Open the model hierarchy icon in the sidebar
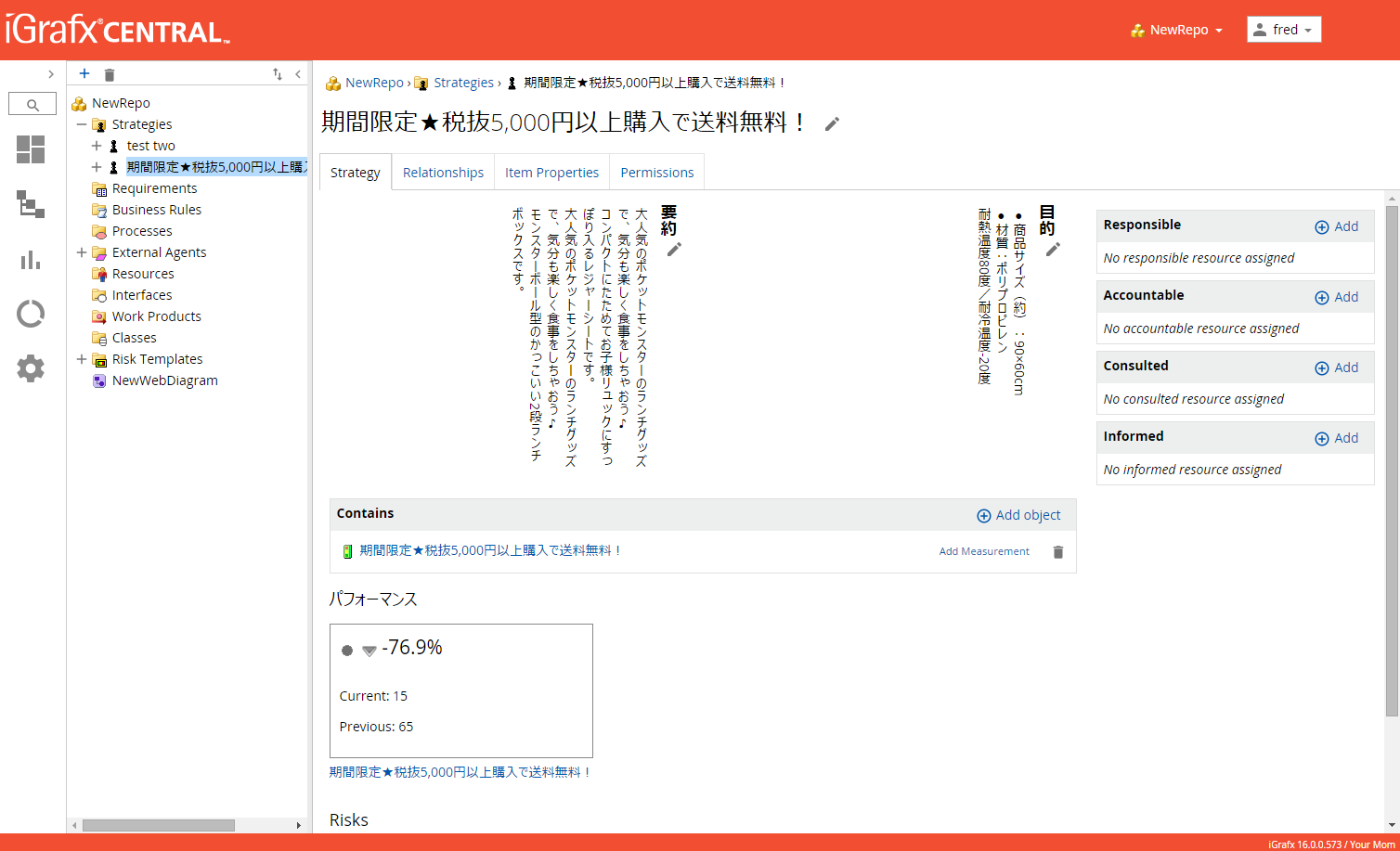 point(31,205)
